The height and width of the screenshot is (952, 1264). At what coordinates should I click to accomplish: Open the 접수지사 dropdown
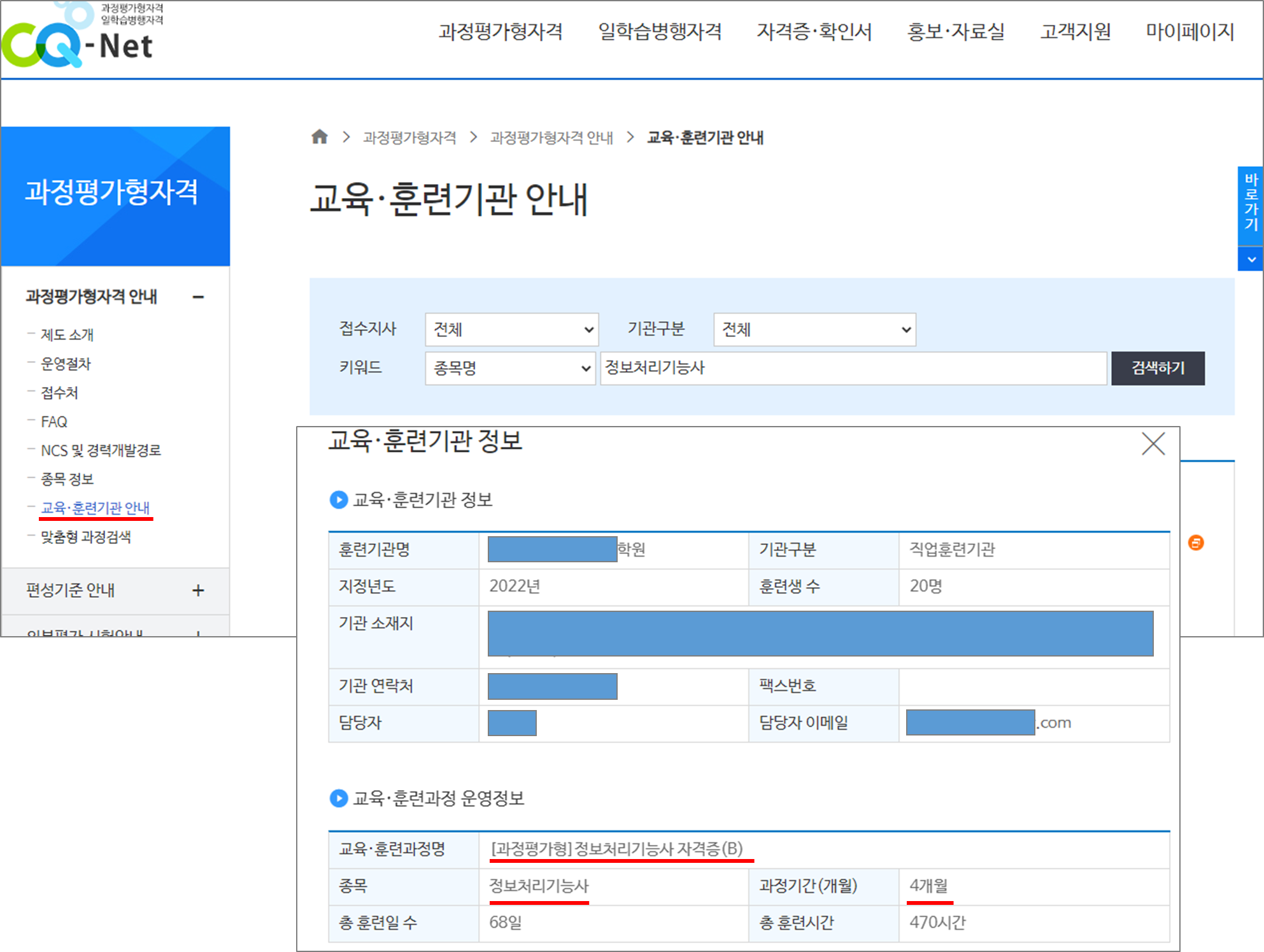pos(511,329)
